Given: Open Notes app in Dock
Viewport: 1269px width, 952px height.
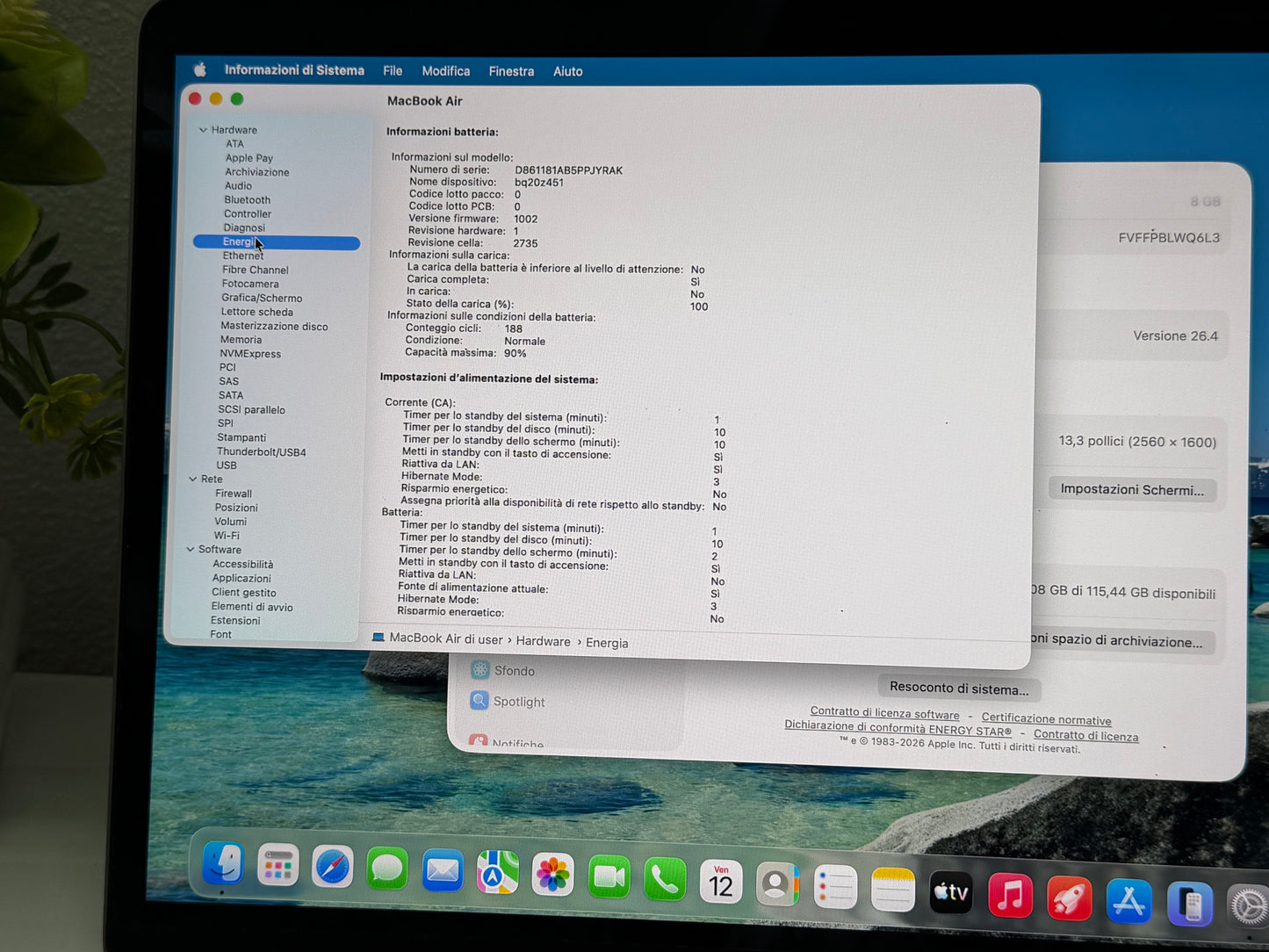Looking at the screenshot, I should click(893, 891).
